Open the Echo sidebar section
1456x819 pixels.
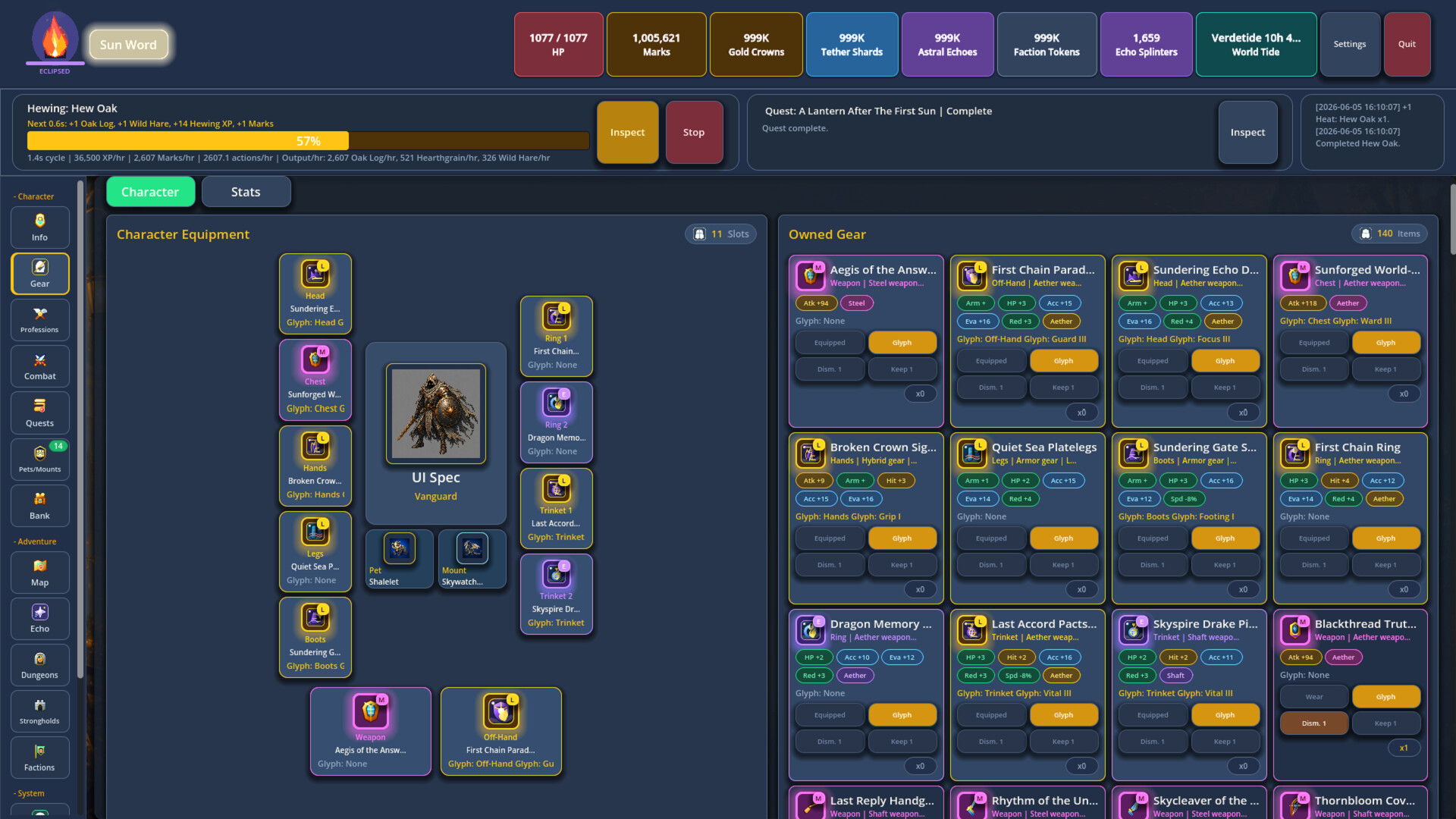[40, 619]
